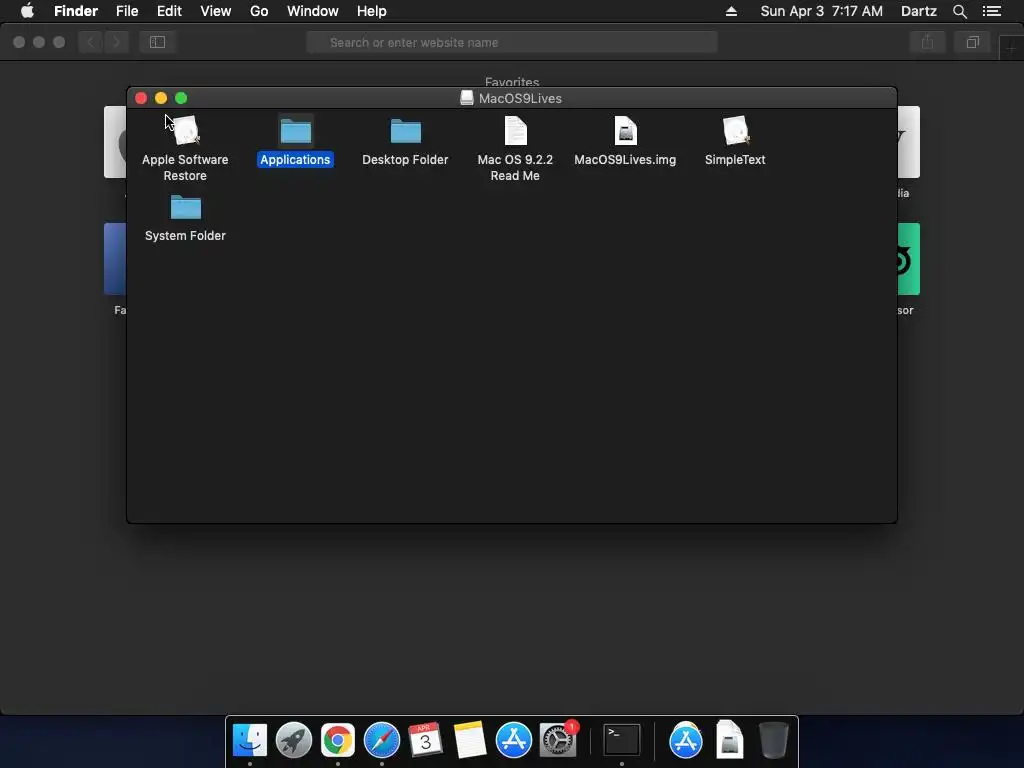Click the Mac OS 9.2.2 Read Me name label
This screenshot has height=768, width=1024.
[x=515, y=168]
